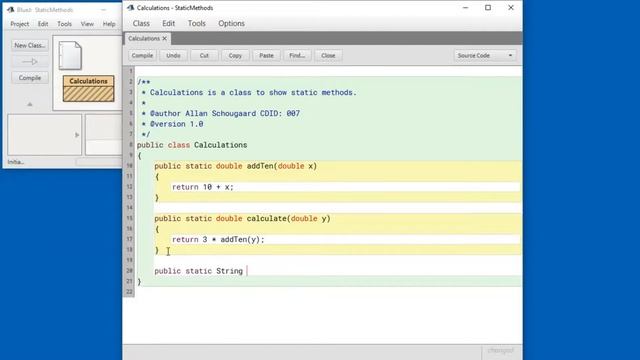Open the Find... dialog button
Viewport: 640px width, 360px height.
pyautogui.click(x=297, y=56)
